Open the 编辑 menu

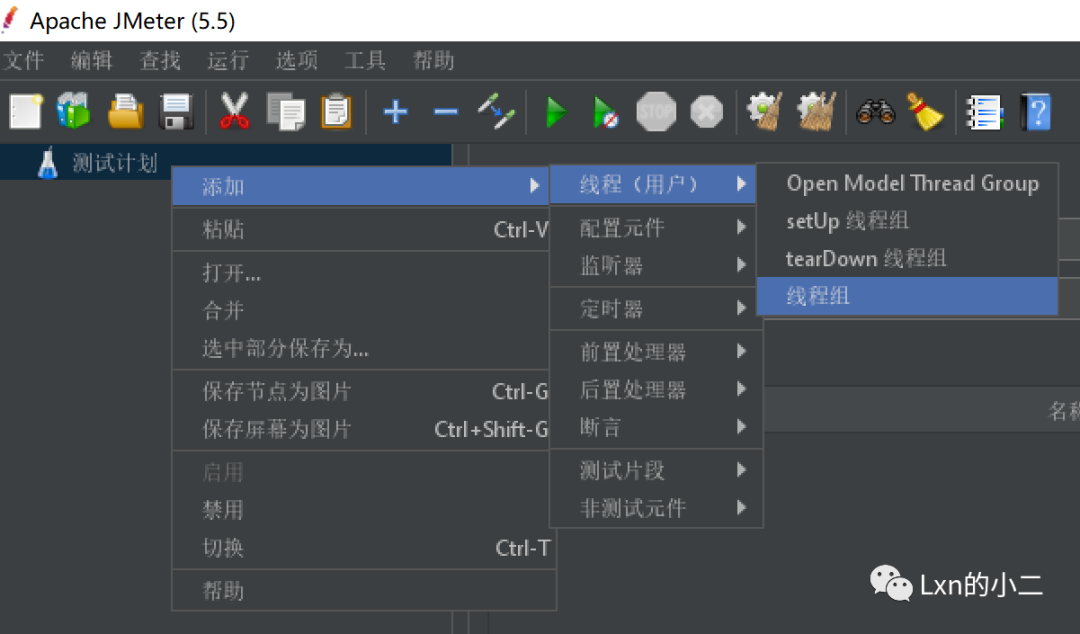(x=92, y=61)
